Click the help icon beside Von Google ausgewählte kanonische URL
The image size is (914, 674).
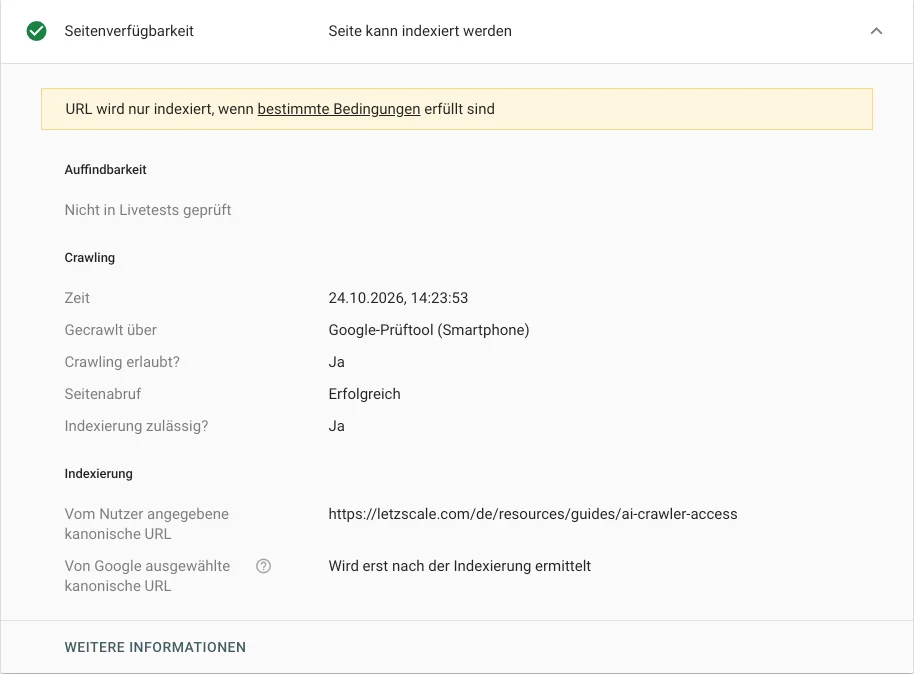coord(263,566)
